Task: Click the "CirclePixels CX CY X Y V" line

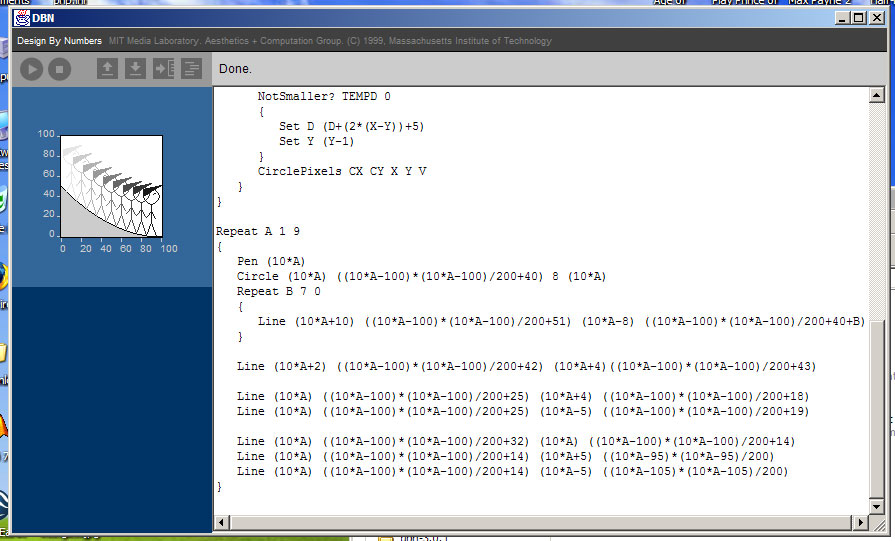Action: pos(342,171)
